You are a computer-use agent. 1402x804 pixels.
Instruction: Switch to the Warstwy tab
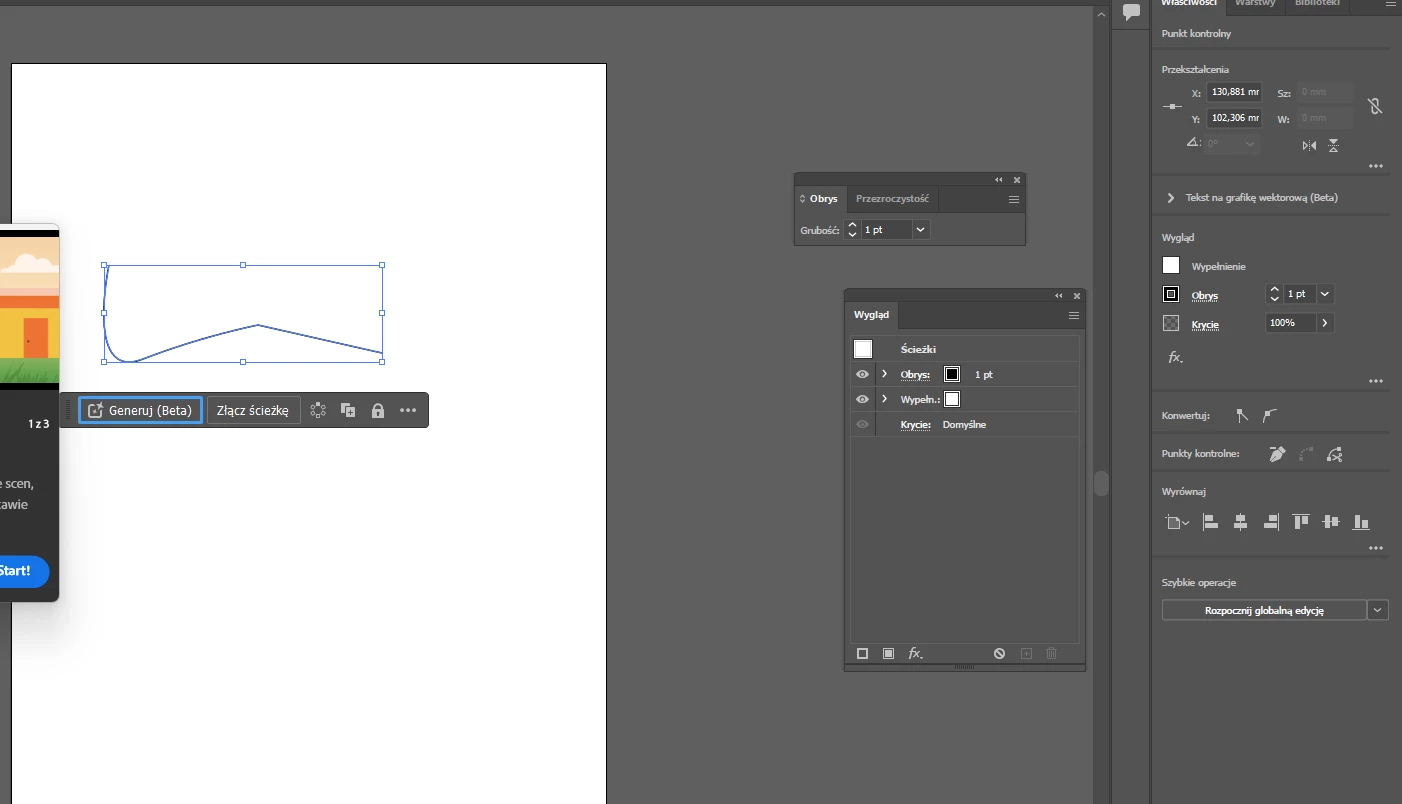coord(1254,4)
